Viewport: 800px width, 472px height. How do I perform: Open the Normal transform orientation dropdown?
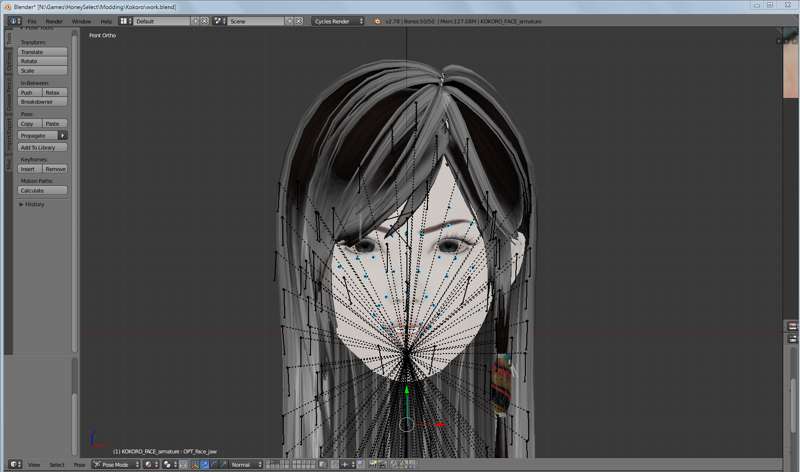click(x=246, y=464)
